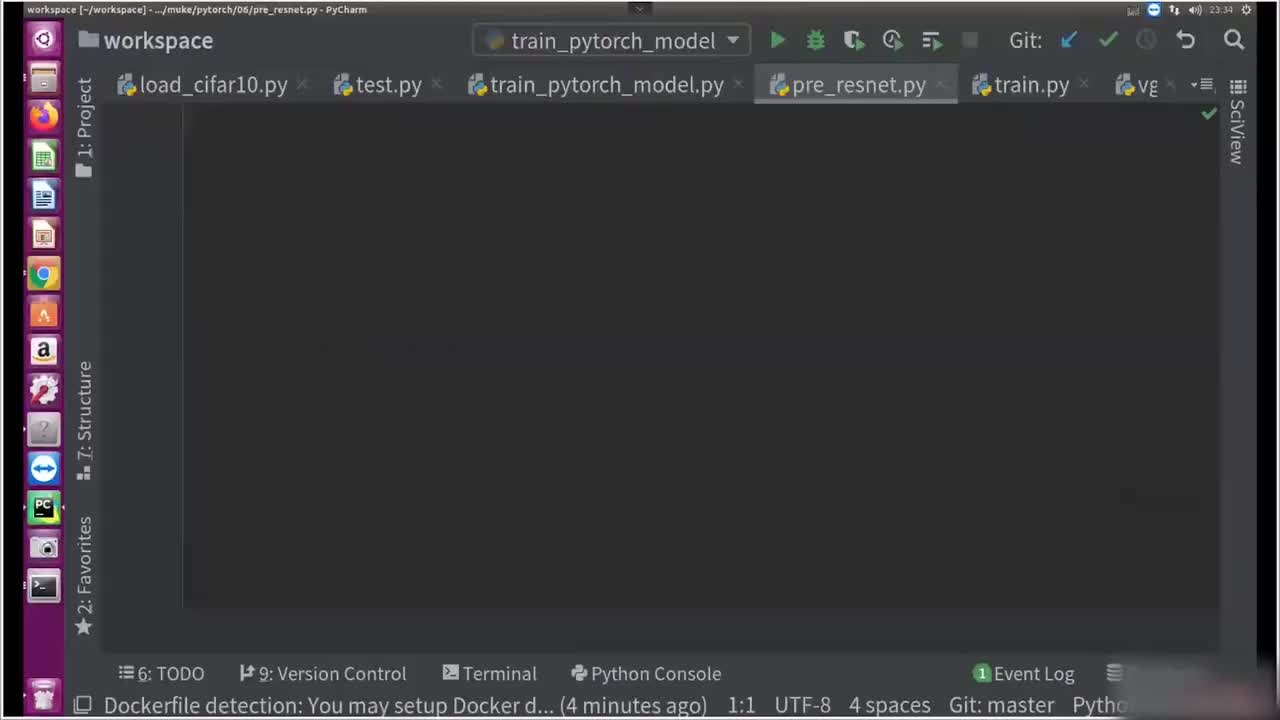Open the Terminal app in the dock
Image resolution: width=1280 pixels, height=720 pixels.
pyautogui.click(x=43, y=586)
